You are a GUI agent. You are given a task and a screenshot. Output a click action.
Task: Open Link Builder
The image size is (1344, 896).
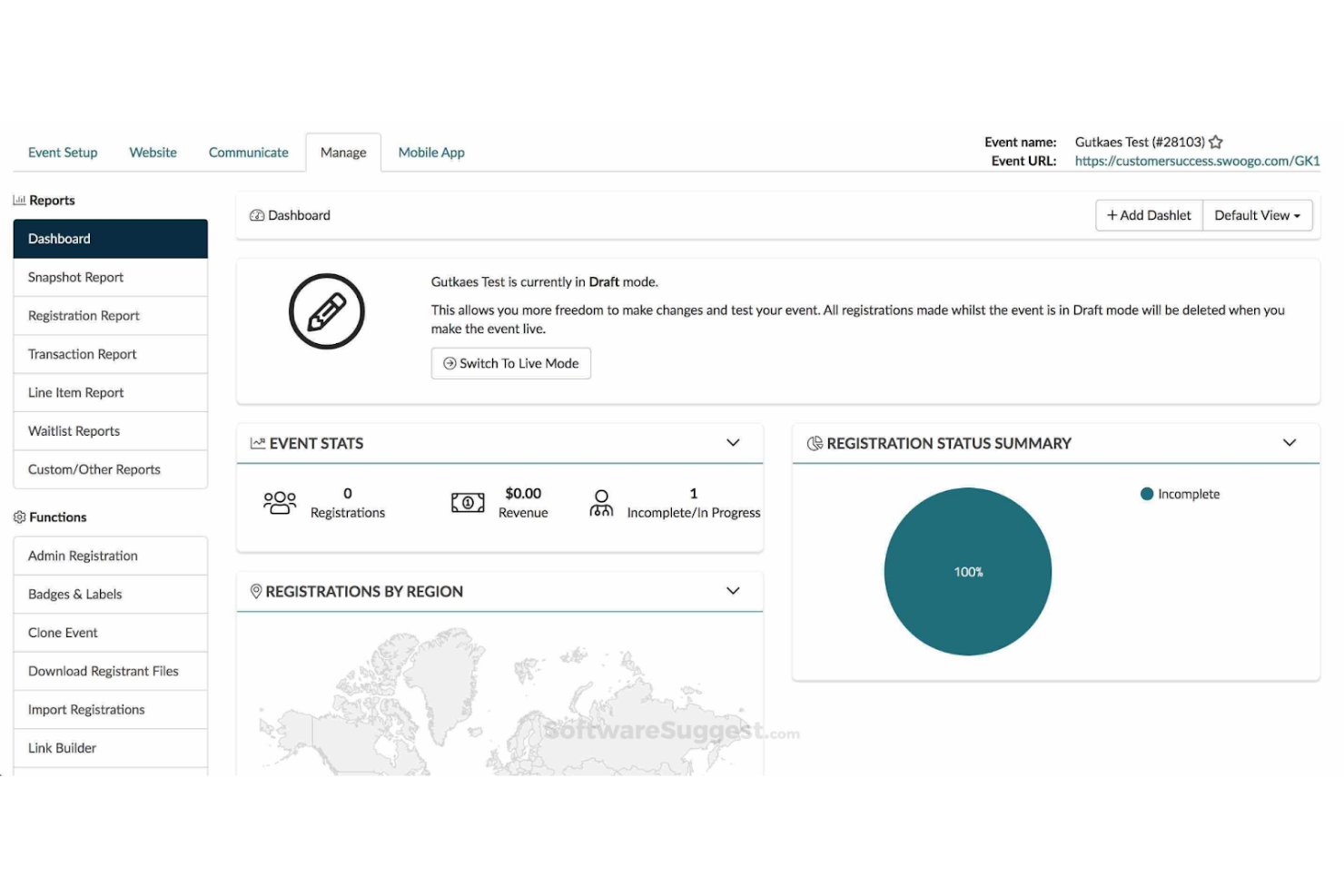tap(111, 748)
